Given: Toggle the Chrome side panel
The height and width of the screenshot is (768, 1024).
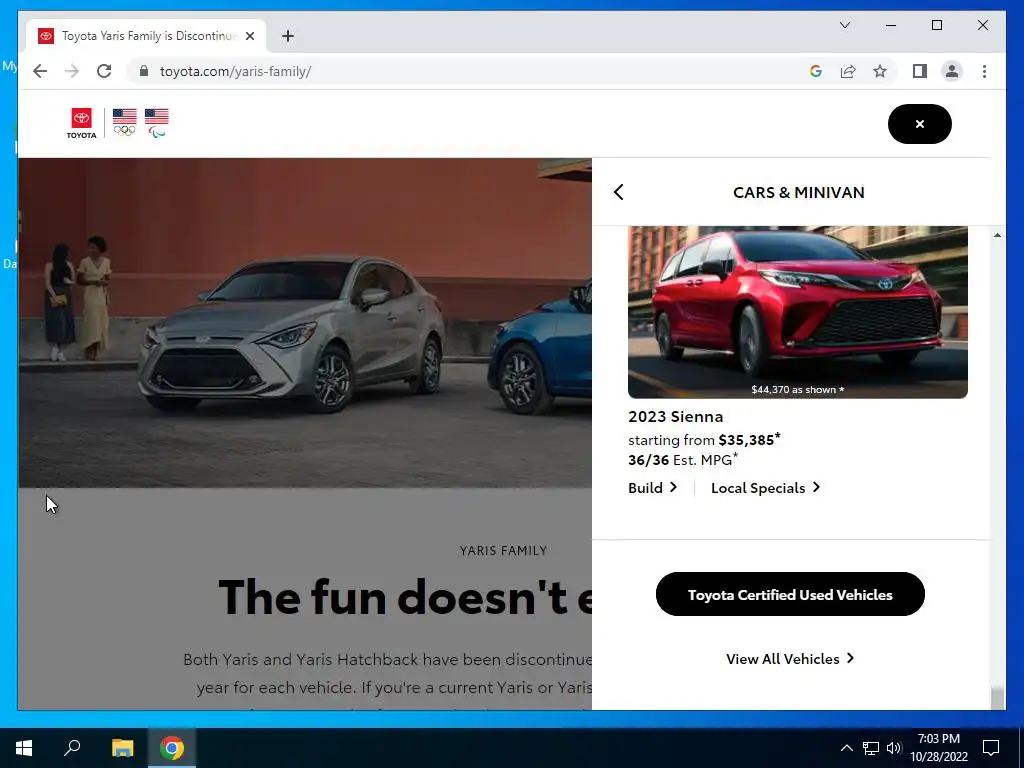Looking at the screenshot, I should point(920,71).
